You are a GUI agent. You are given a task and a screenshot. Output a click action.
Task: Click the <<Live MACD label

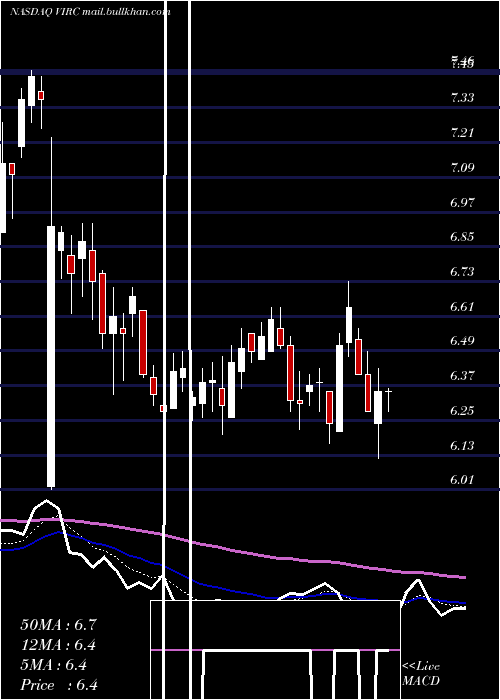421,674
